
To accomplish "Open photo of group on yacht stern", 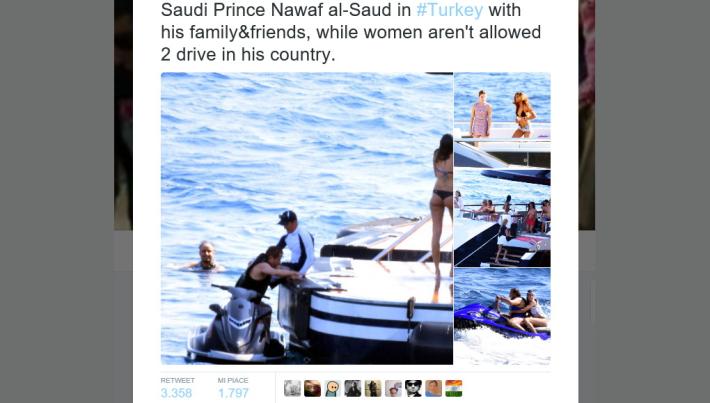I will click(503, 218).
